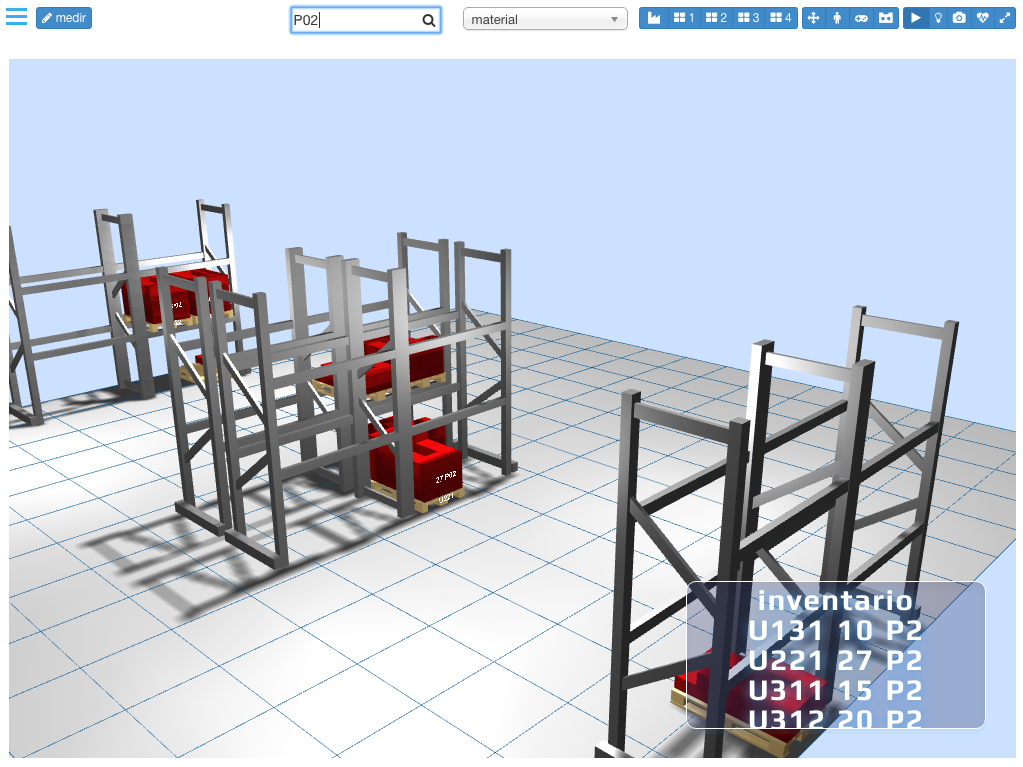Switch to layout view 4
The width and height of the screenshot is (1023, 767).
pyautogui.click(x=781, y=18)
